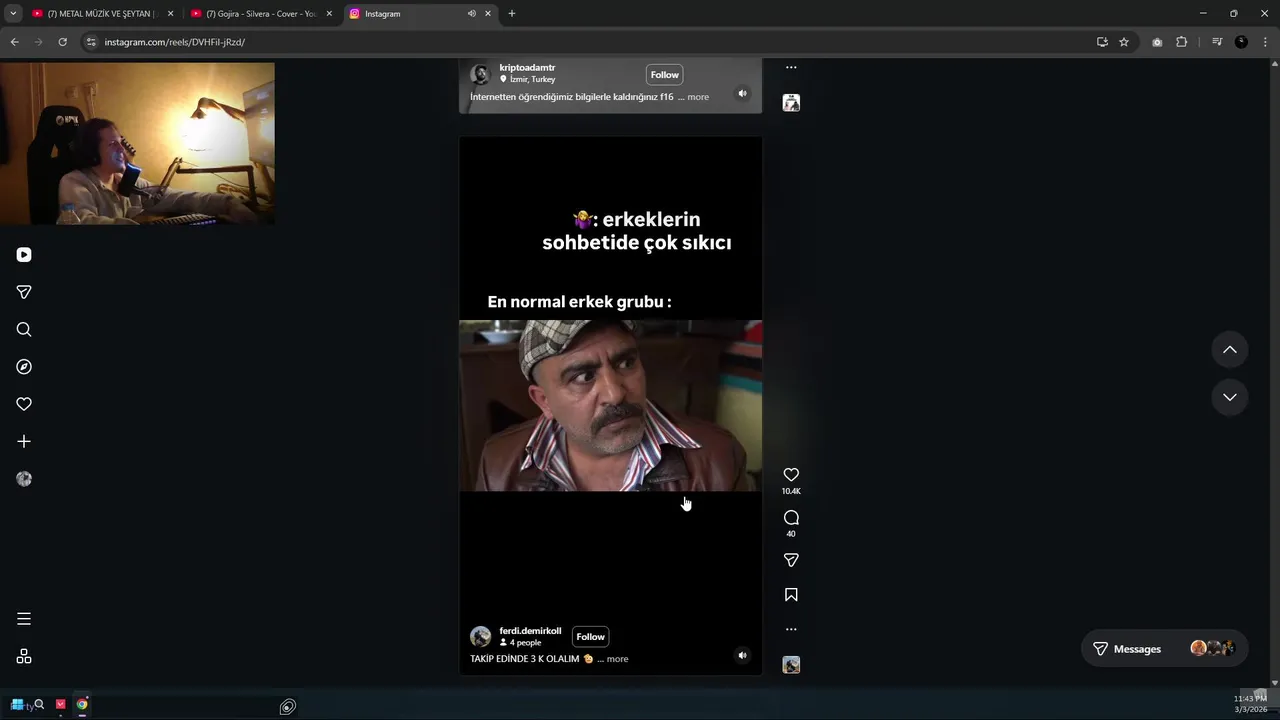Mute the ferdi.demirkoll reel audio
Viewport: 1280px width, 720px height.
(x=742, y=656)
